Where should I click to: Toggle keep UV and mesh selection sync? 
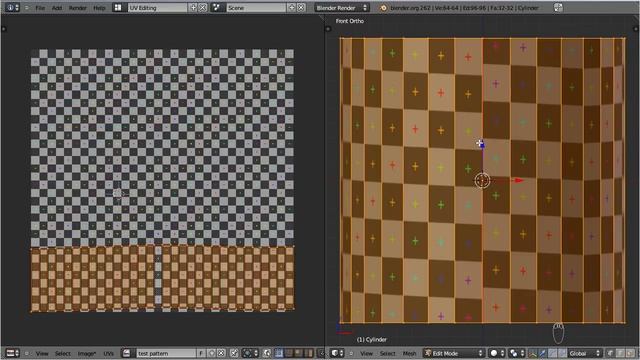[267, 353]
